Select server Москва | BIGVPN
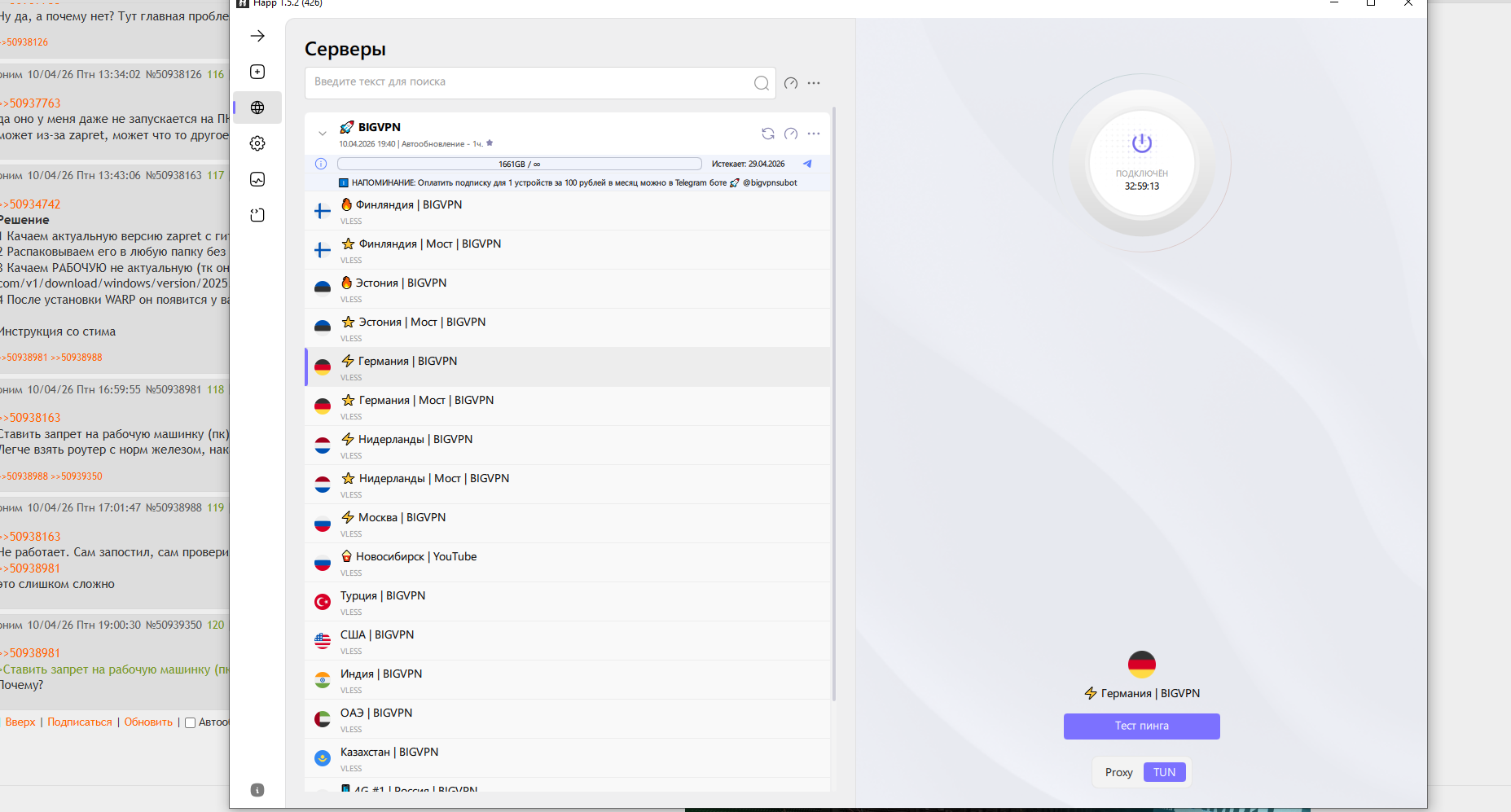The image size is (1511, 812). tap(568, 524)
